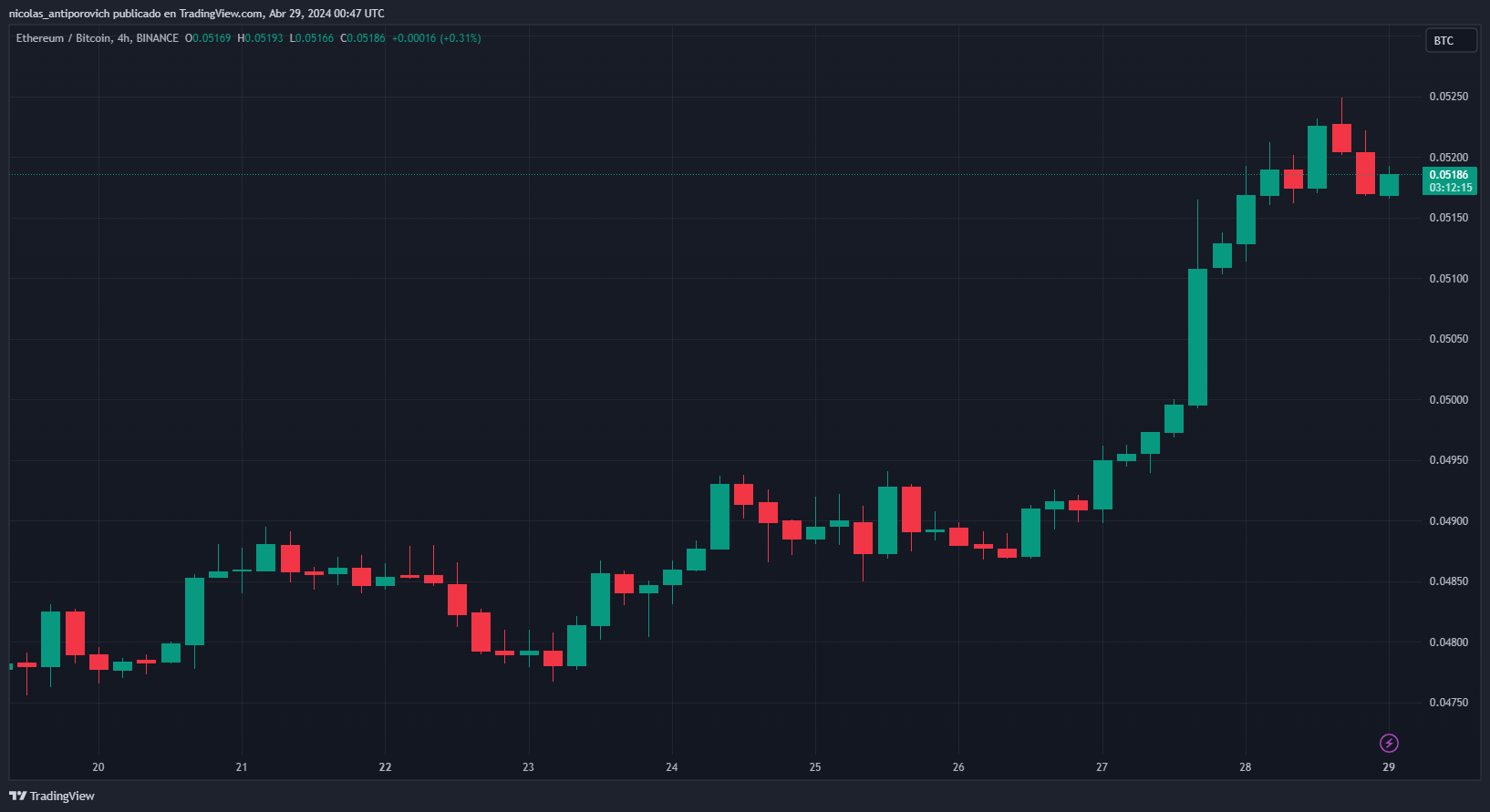The height and width of the screenshot is (812, 1490).
Task: Click the low value L0.05166
Action: [x=312, y=38]
